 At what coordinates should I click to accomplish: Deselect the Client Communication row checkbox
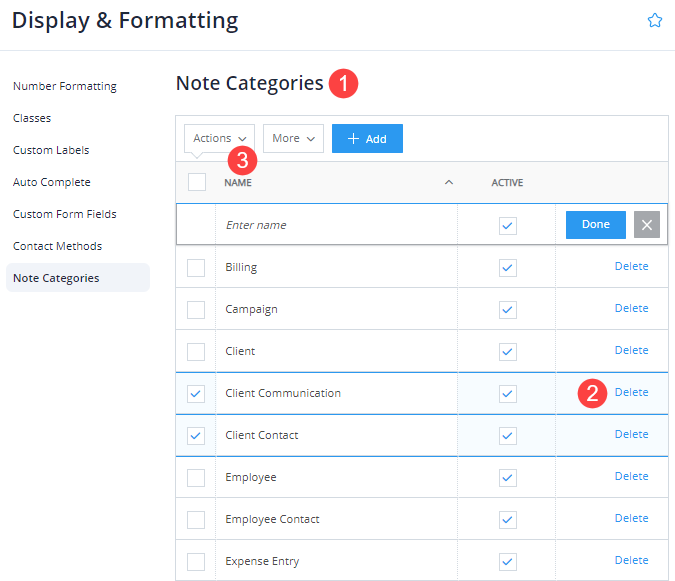[196, 394]
